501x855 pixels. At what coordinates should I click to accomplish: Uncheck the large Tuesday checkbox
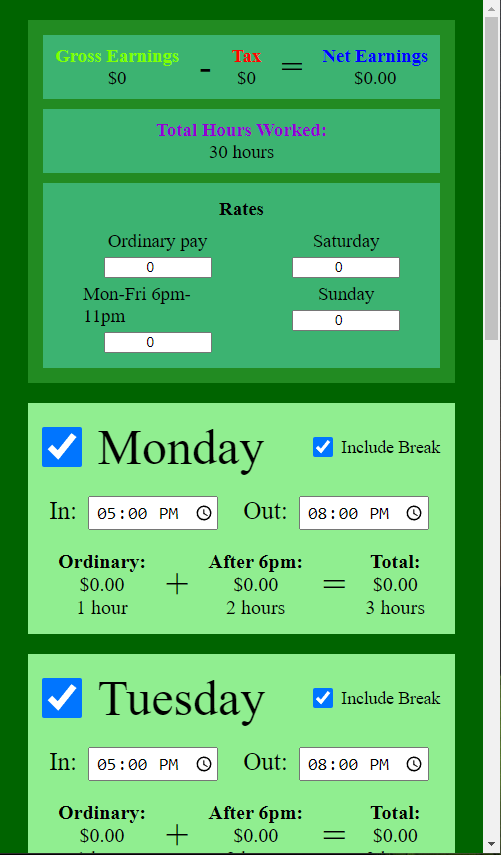[62, 698]
